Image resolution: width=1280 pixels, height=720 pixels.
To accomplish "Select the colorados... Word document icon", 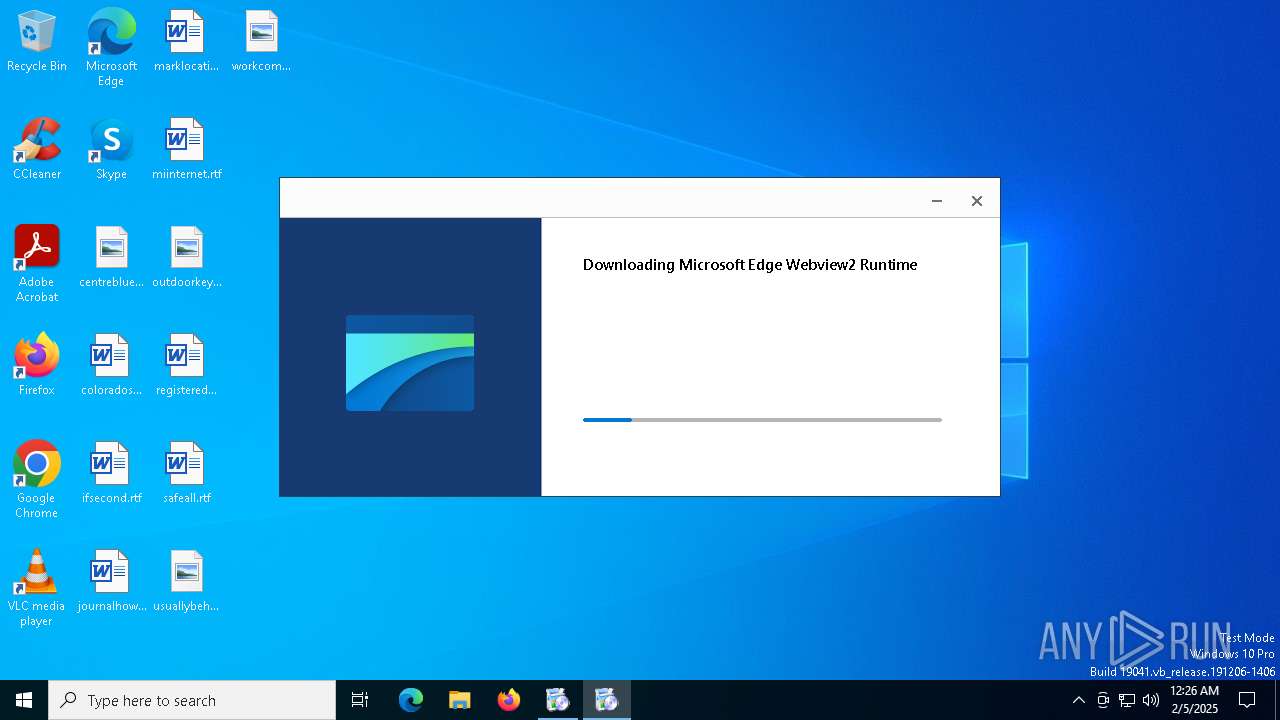I will [111, 366].
